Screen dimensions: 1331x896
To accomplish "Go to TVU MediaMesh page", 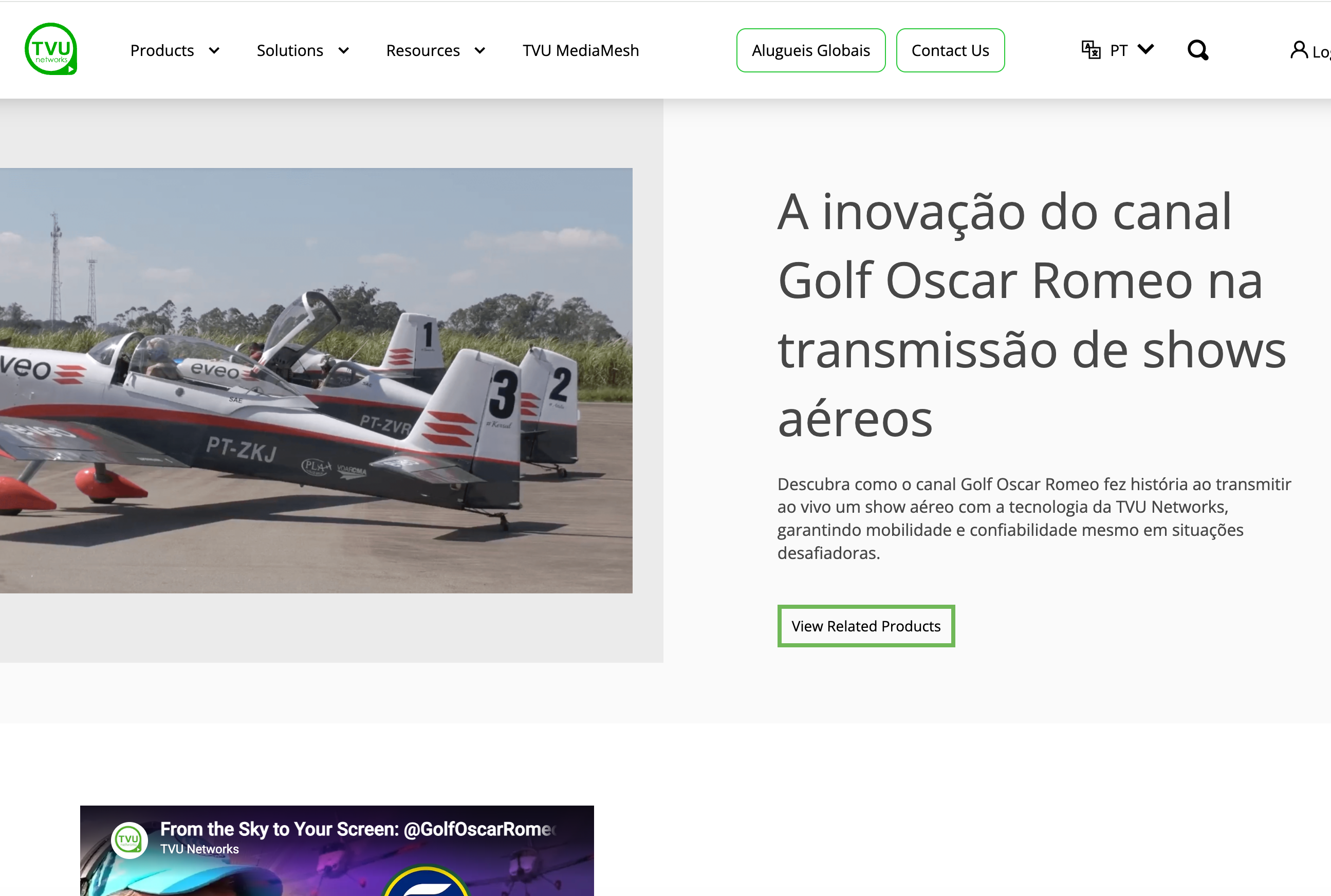I will coord(581,50).
